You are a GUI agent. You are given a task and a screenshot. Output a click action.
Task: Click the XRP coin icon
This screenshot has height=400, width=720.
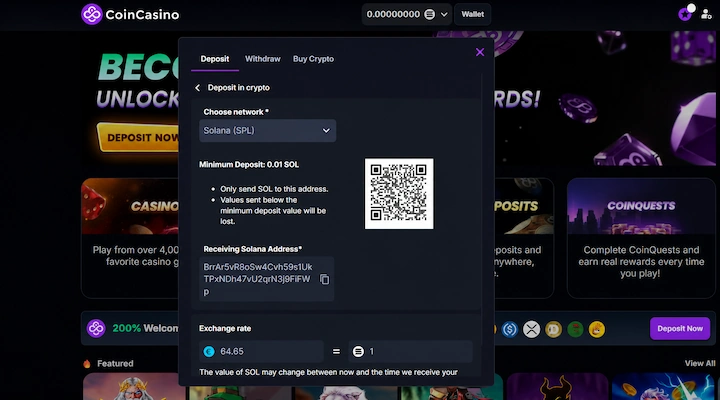pos(531,329)
